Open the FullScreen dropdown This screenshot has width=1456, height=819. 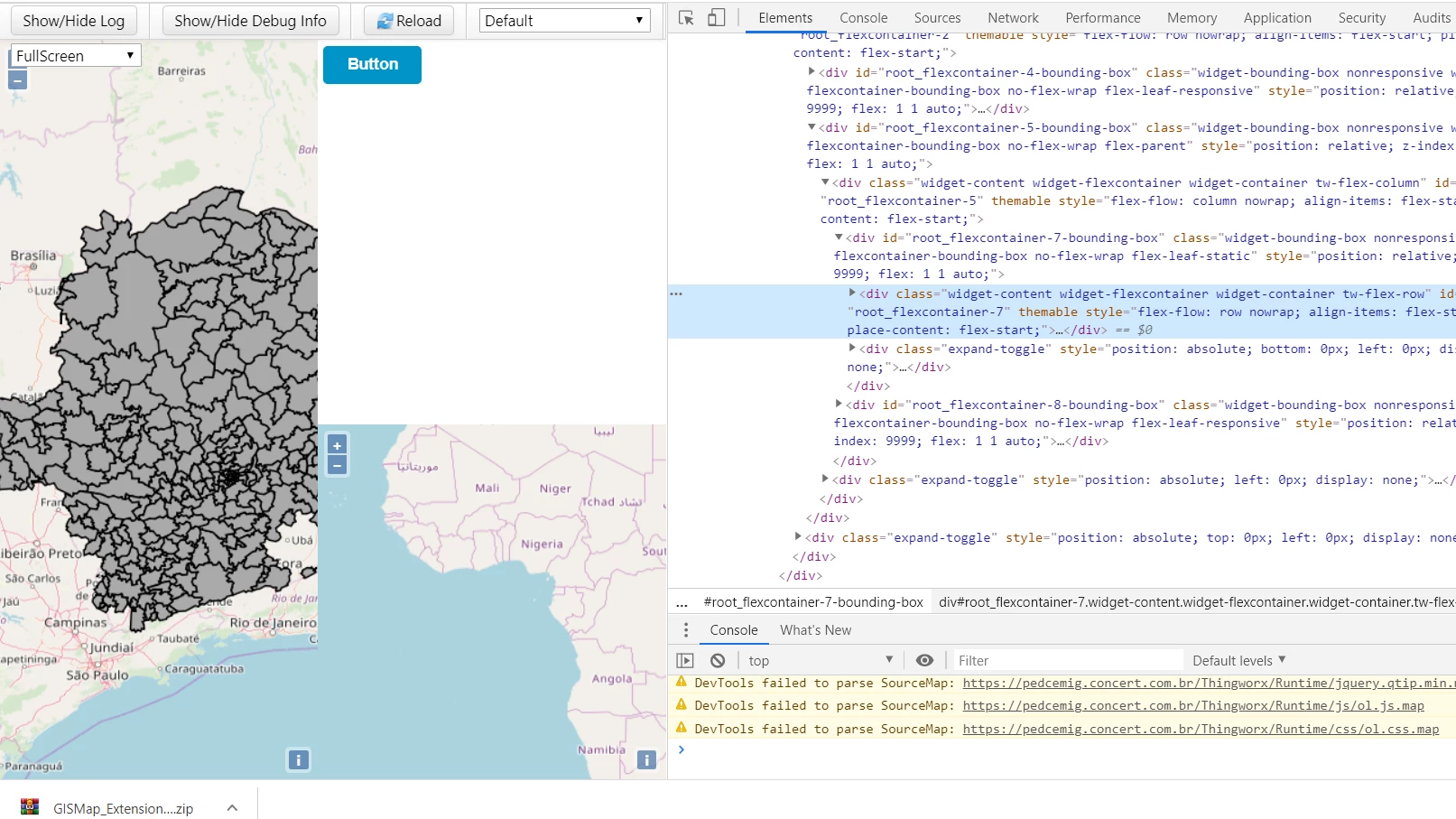[76, 56]
